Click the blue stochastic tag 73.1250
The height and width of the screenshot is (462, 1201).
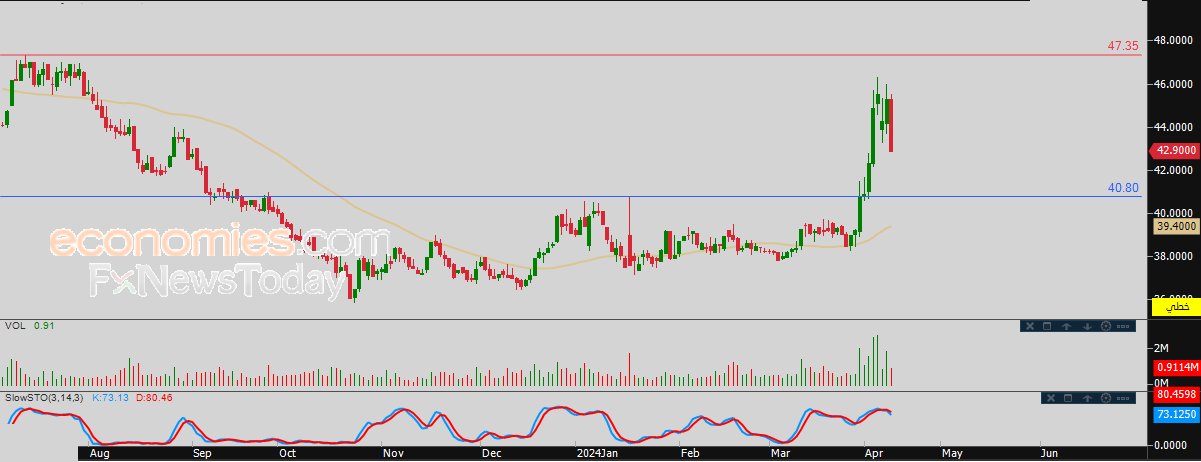(x=1176, y=414)
